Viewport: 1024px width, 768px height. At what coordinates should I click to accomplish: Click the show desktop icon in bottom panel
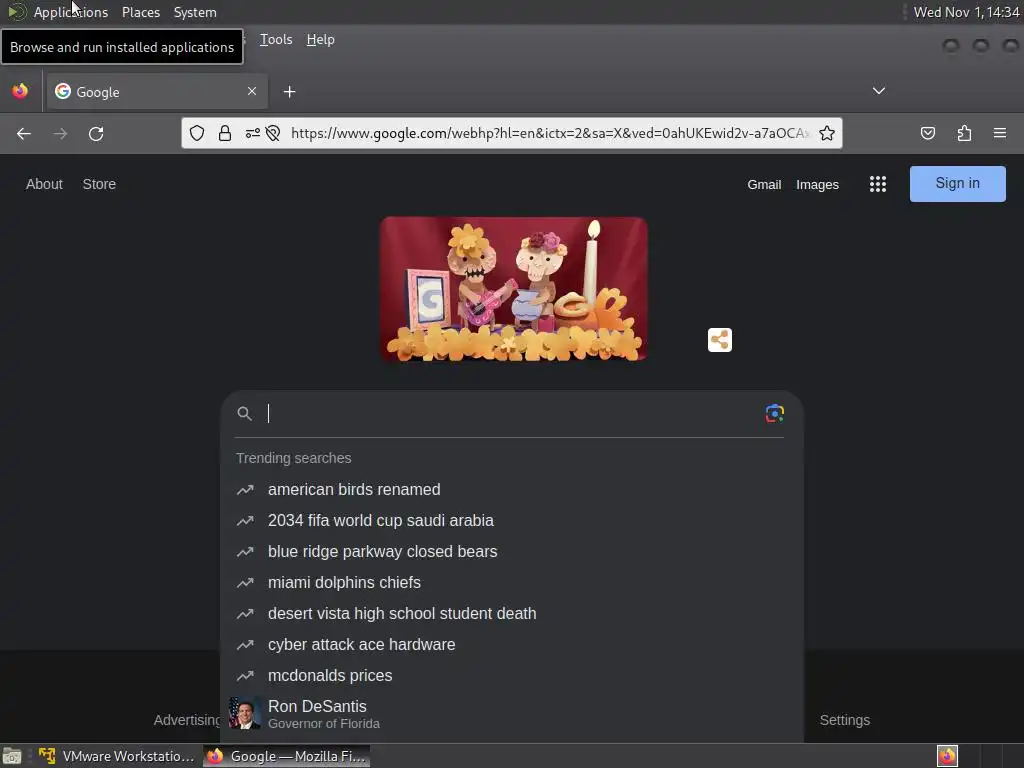coord(12,756)
